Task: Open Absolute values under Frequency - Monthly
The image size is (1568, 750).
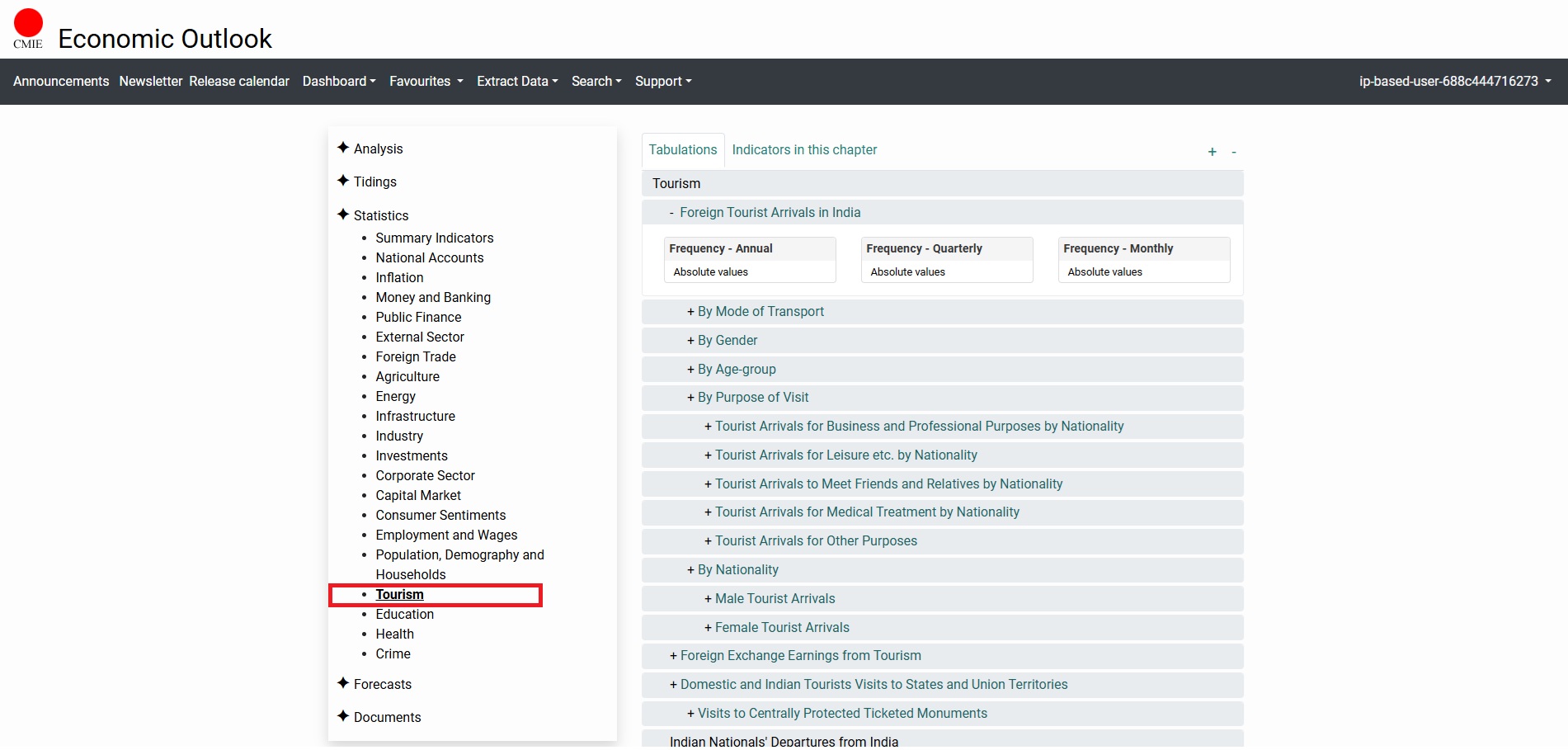Action: 1104,272
